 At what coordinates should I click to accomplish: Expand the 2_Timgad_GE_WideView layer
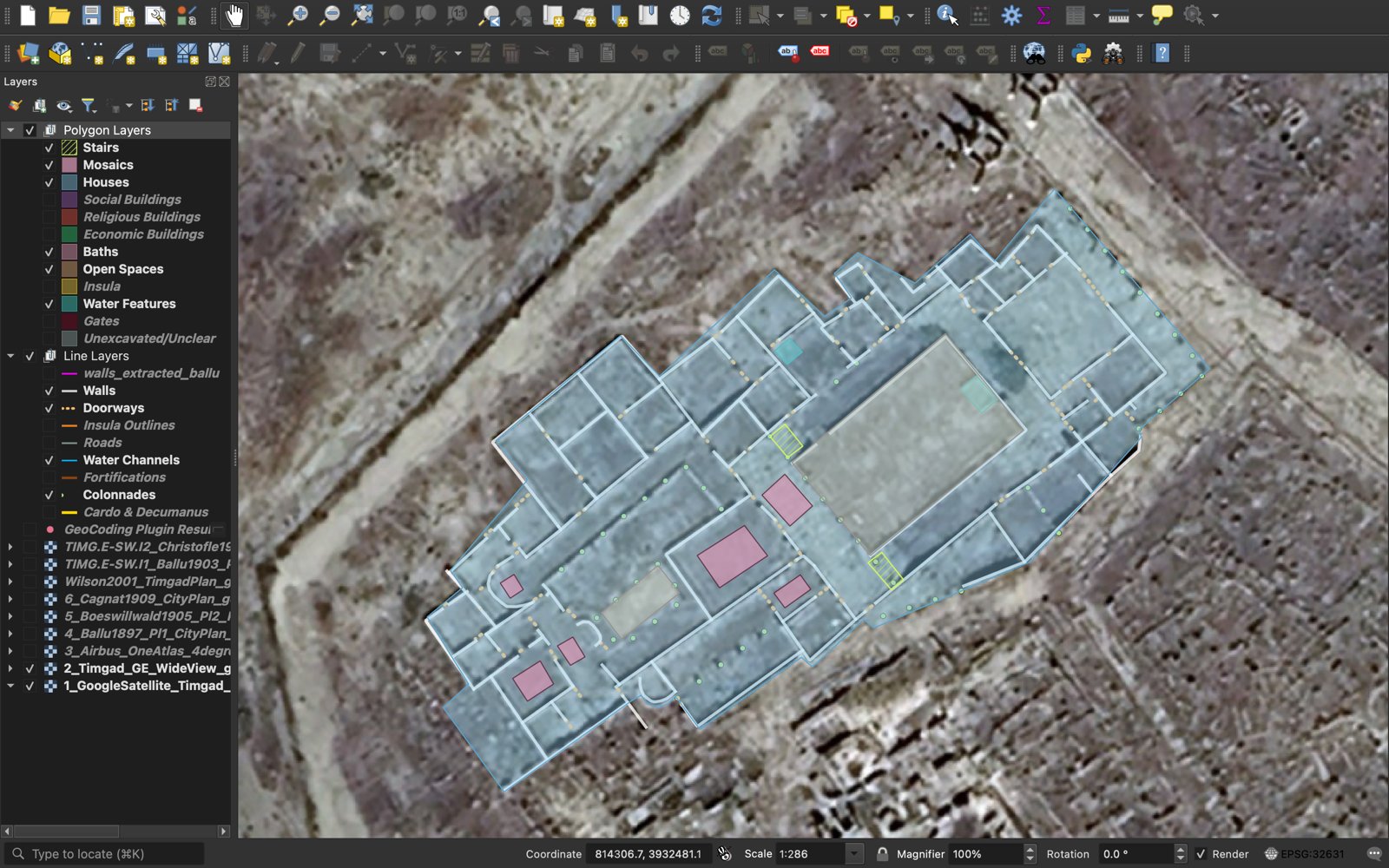coord(10,668)
